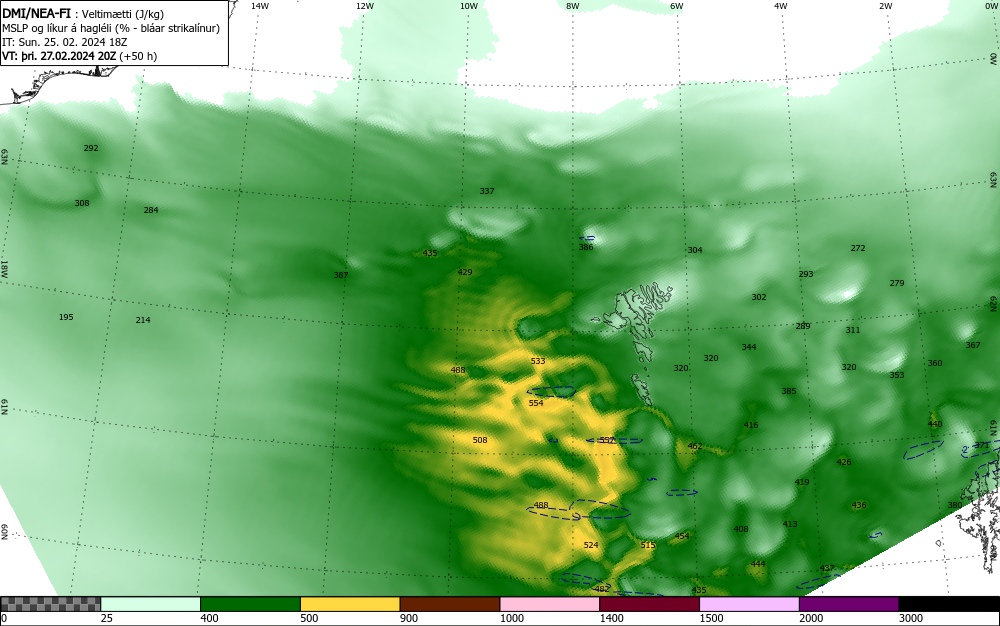Click the 8W longitude label
The width and height of the screenshot is (1000, 626).
point(573,6)
